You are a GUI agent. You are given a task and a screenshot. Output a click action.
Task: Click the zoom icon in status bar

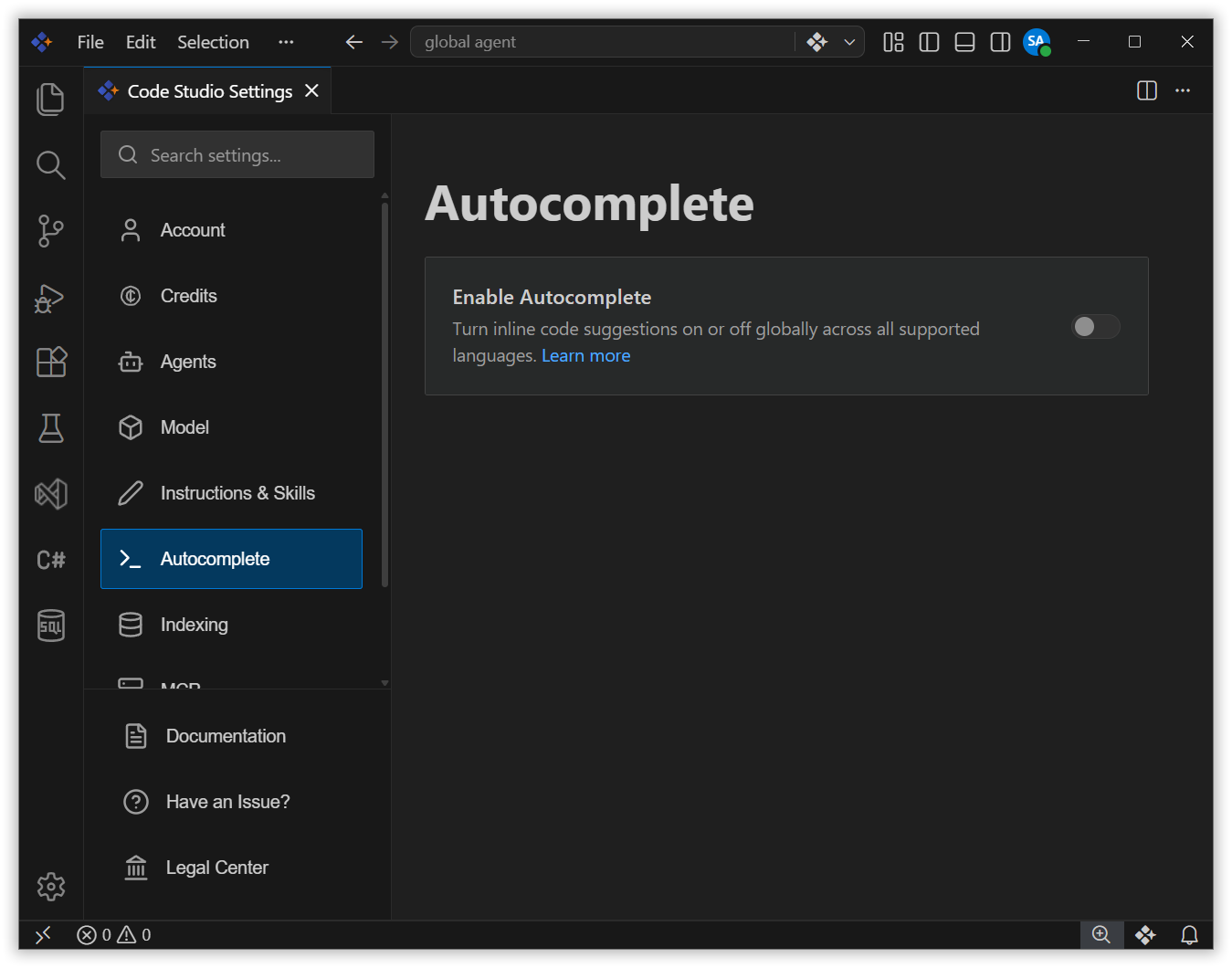coord(1101,934)
